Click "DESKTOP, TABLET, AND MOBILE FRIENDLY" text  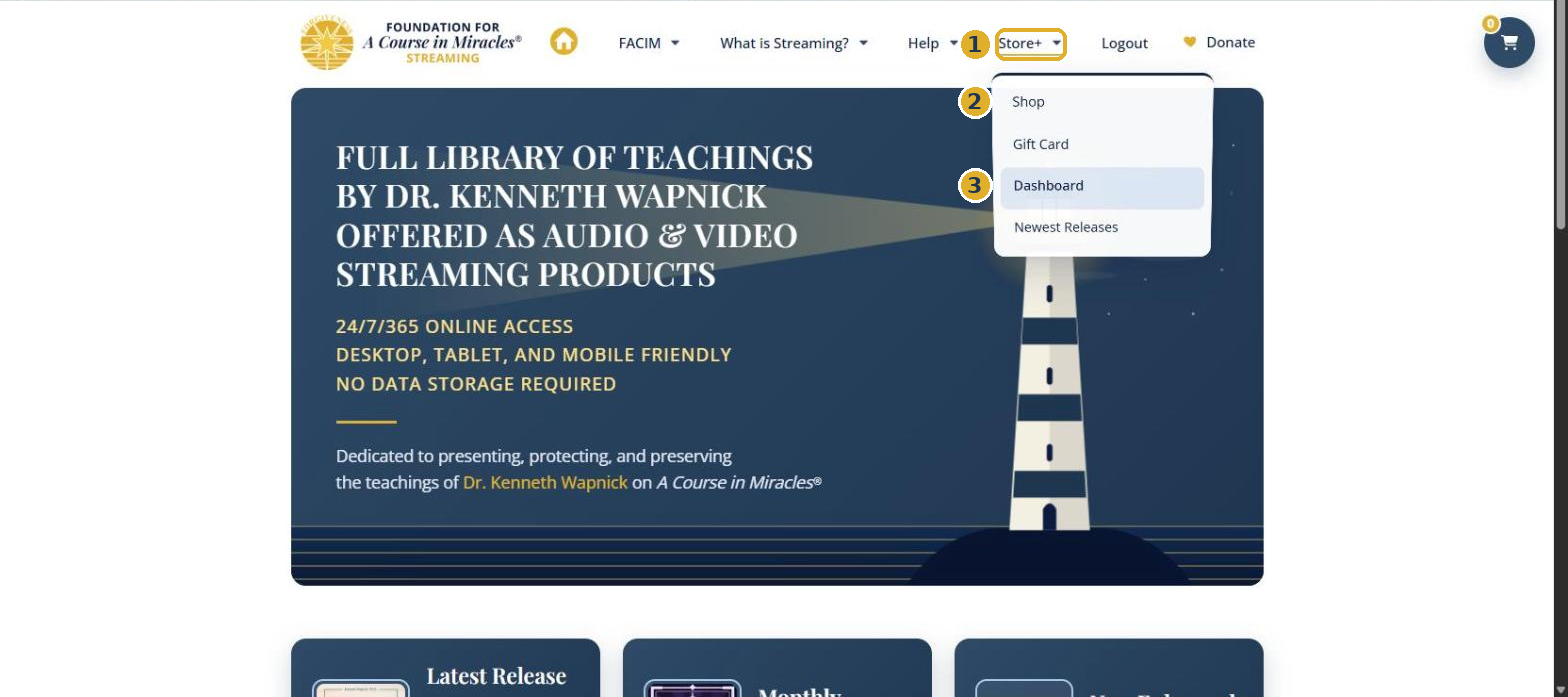pyautogui.click(x=534, y=355)
